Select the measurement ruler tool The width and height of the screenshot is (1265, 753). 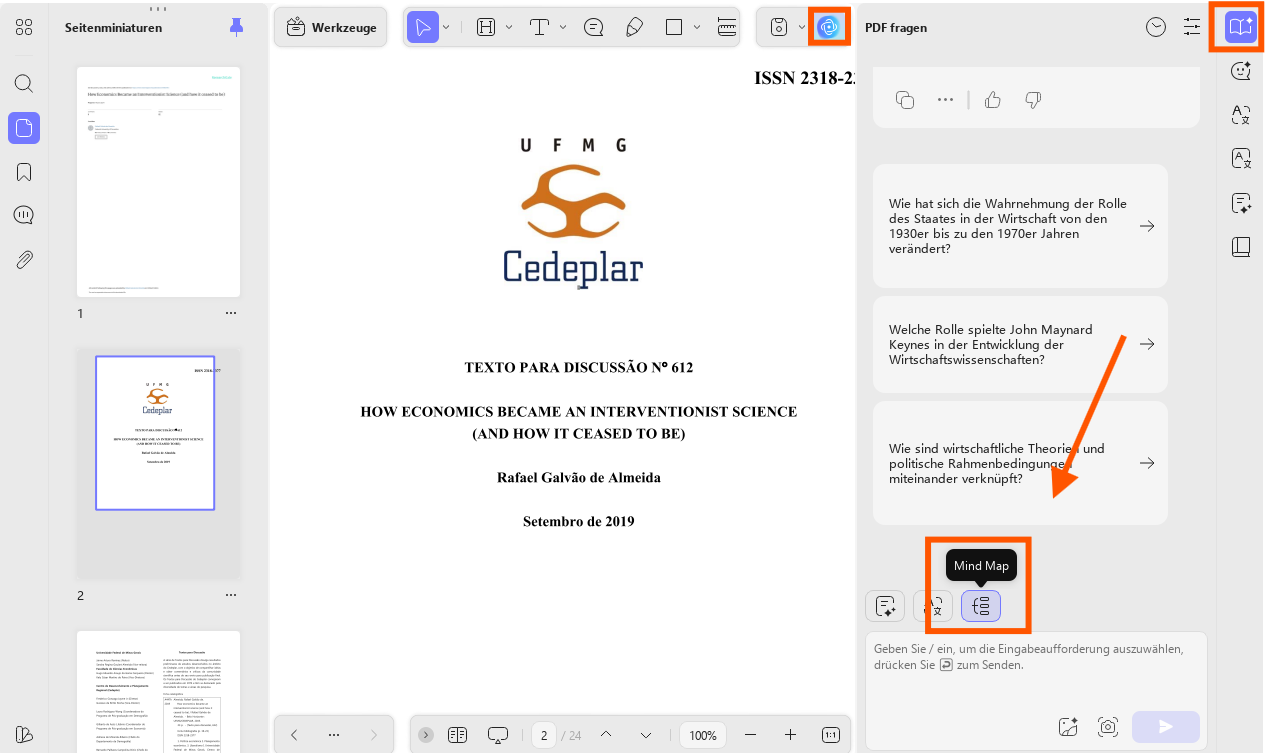tap(727, 27)
